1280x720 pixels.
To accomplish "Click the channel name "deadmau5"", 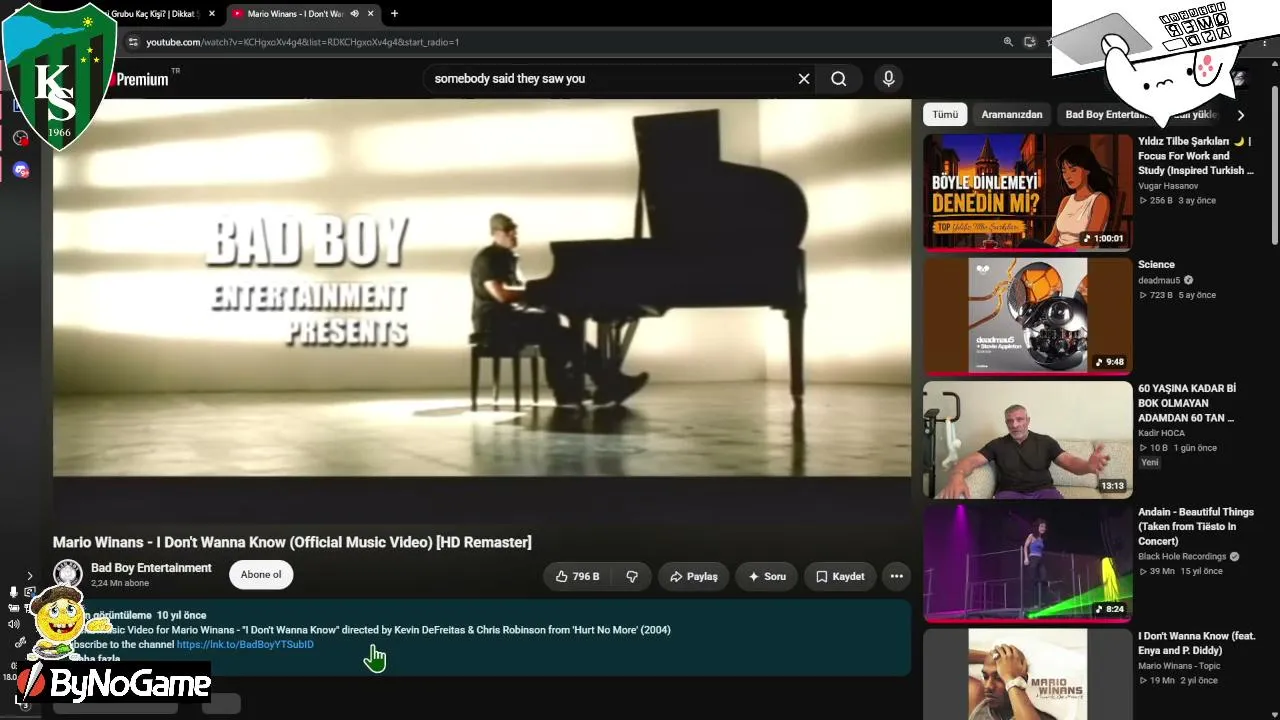I will pos(1159,281).
